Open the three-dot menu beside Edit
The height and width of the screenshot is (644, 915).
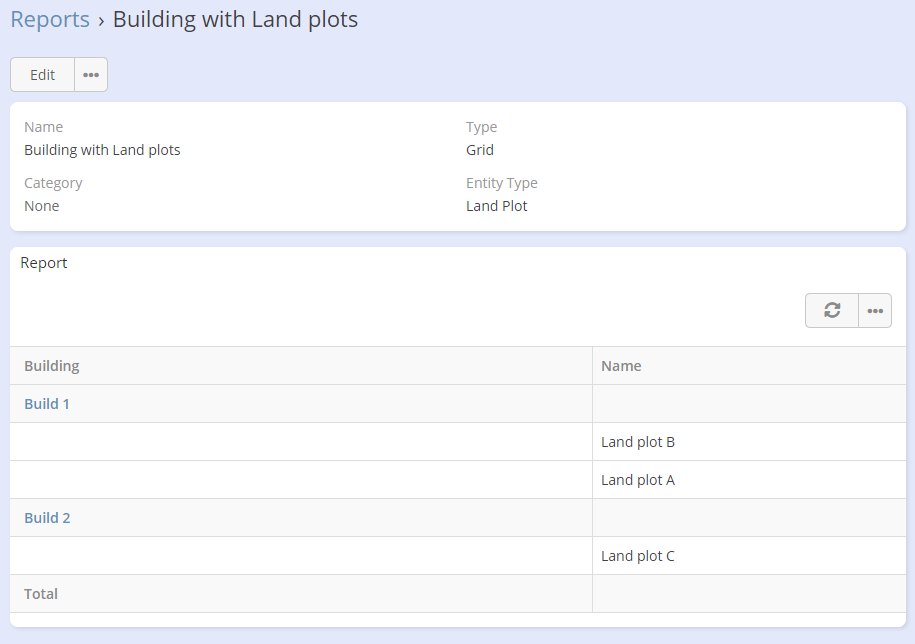tap(91, 75)
